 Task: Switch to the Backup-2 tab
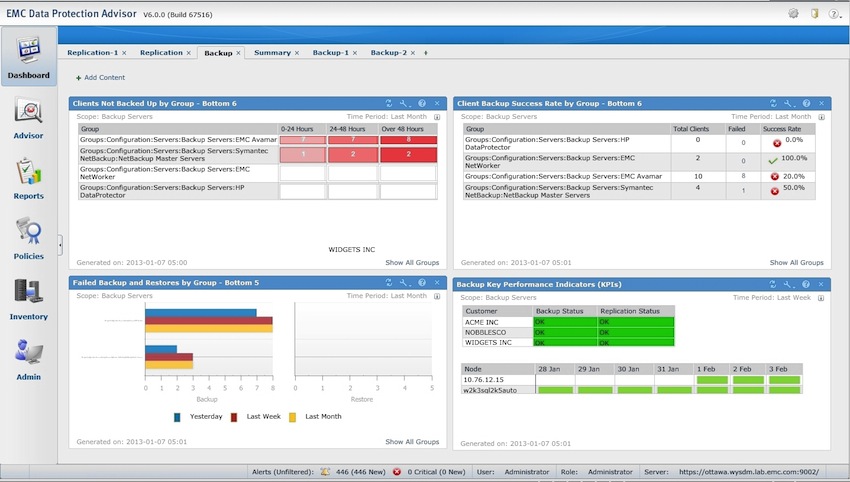[389, 53]
